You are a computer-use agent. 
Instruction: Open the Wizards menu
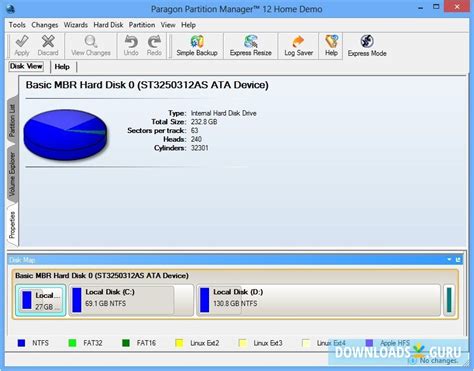(76, 25)
